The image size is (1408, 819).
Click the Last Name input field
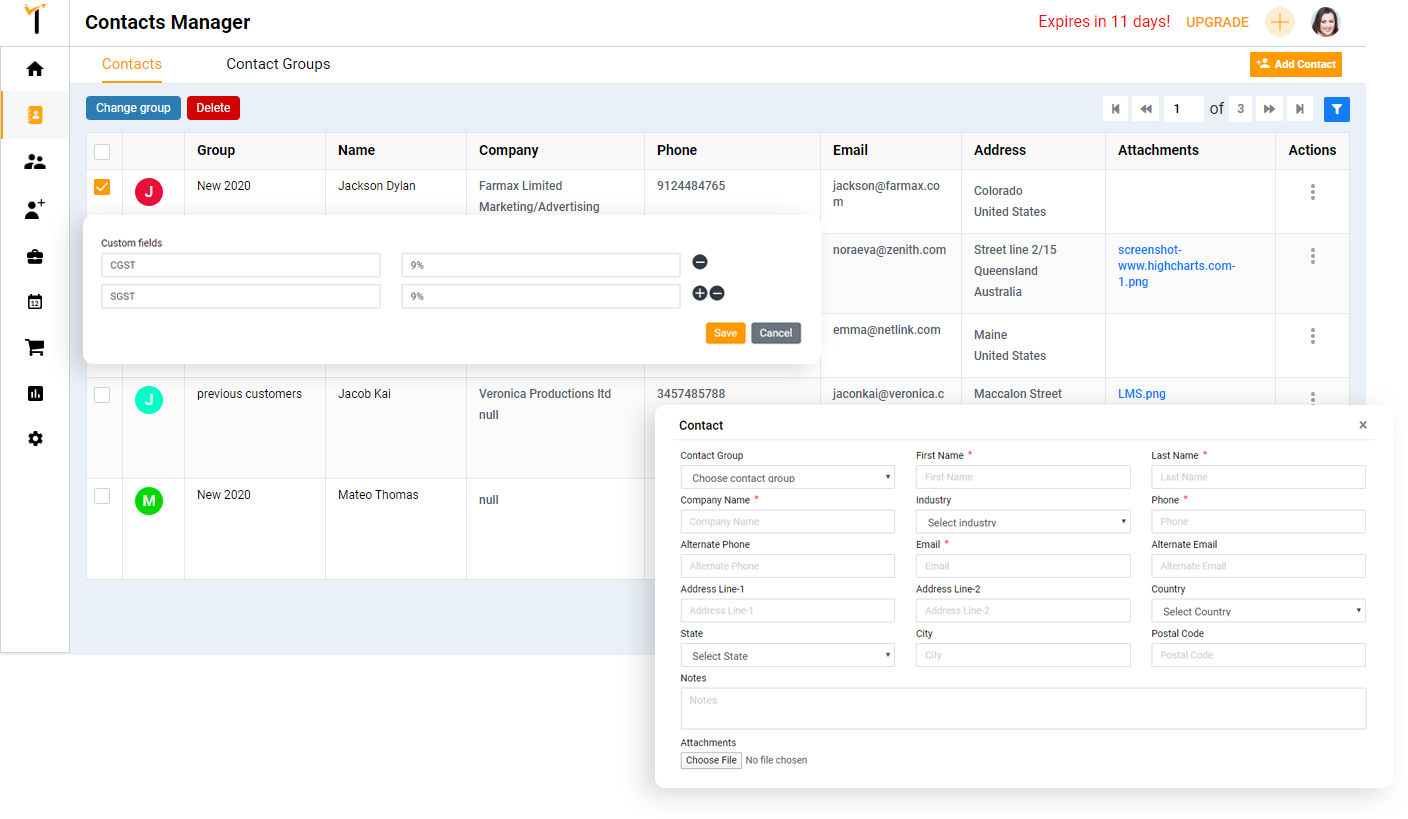point(1258,477)
